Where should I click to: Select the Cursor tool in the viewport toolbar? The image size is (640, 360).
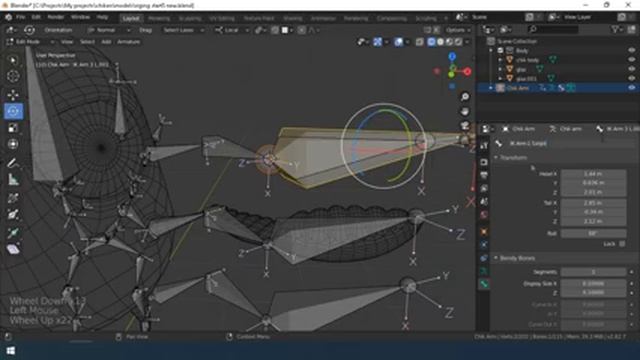13,76
